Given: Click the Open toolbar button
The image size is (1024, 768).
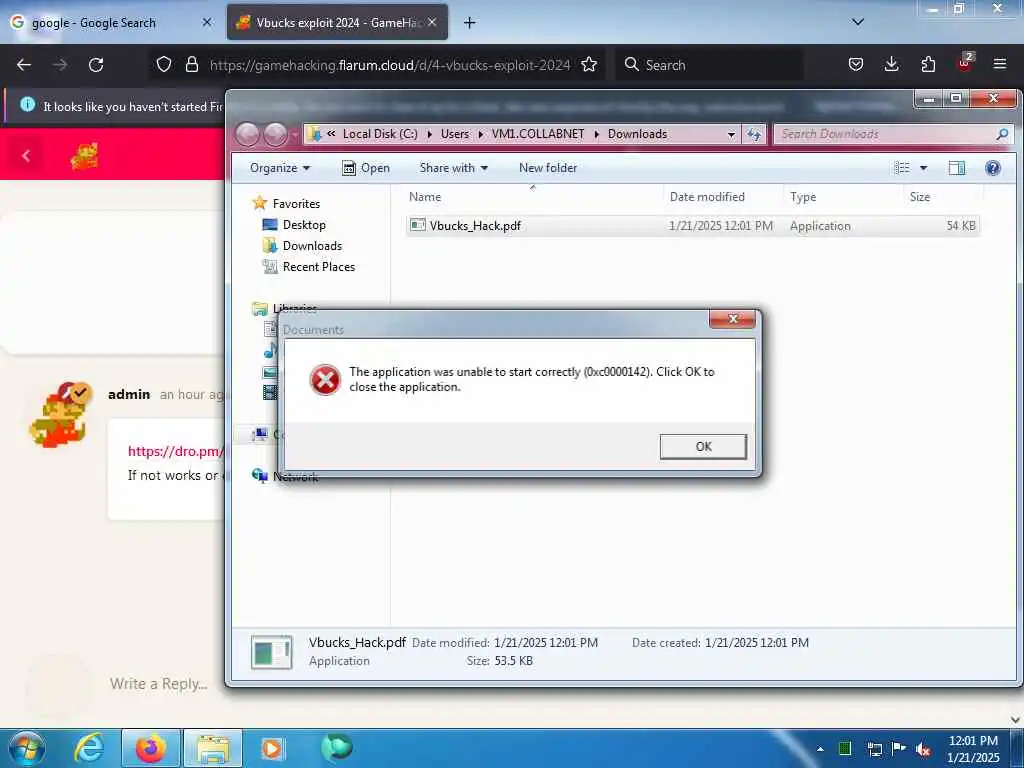Looking at the screenshot, I should pos(366,168).
